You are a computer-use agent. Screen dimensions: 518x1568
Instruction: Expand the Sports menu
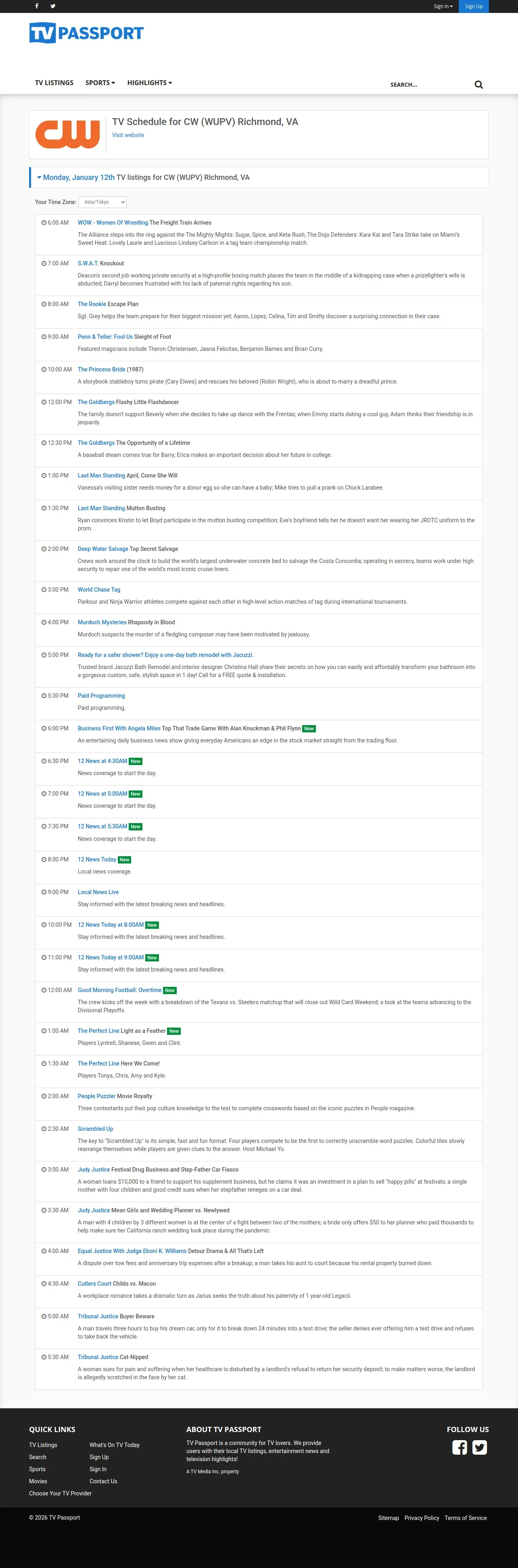(100, 83)
